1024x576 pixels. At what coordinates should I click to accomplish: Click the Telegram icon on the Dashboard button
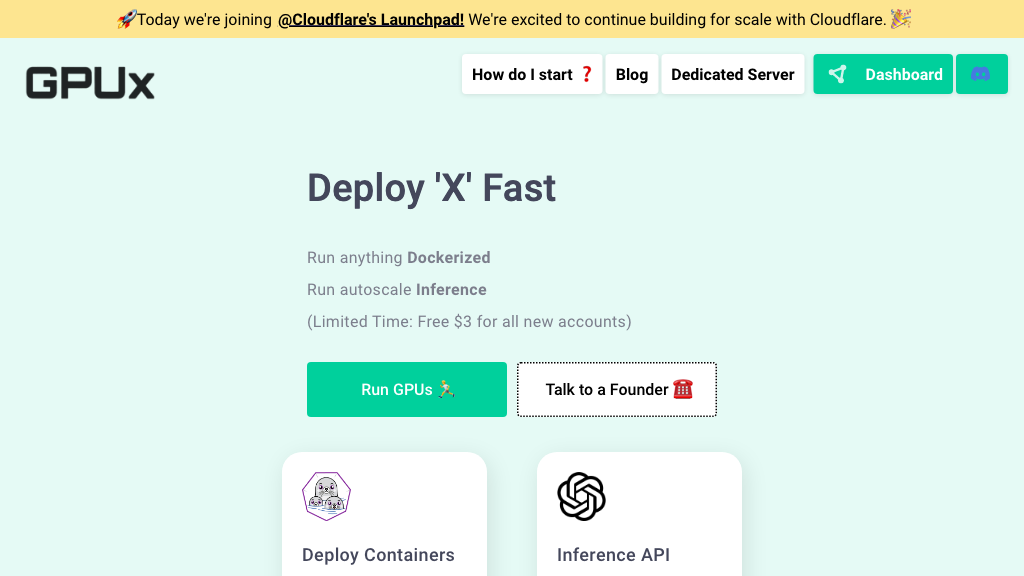[x=838, y=74]
